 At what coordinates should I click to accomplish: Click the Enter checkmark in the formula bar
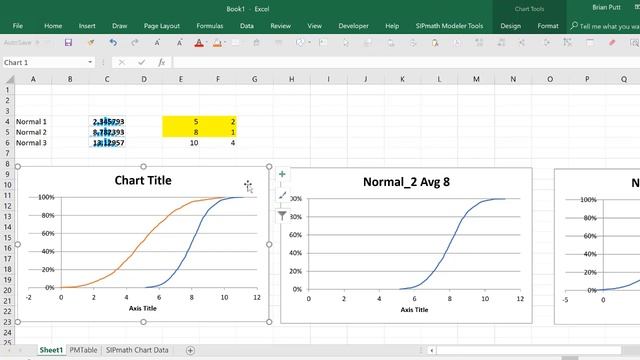click(142, 62)
